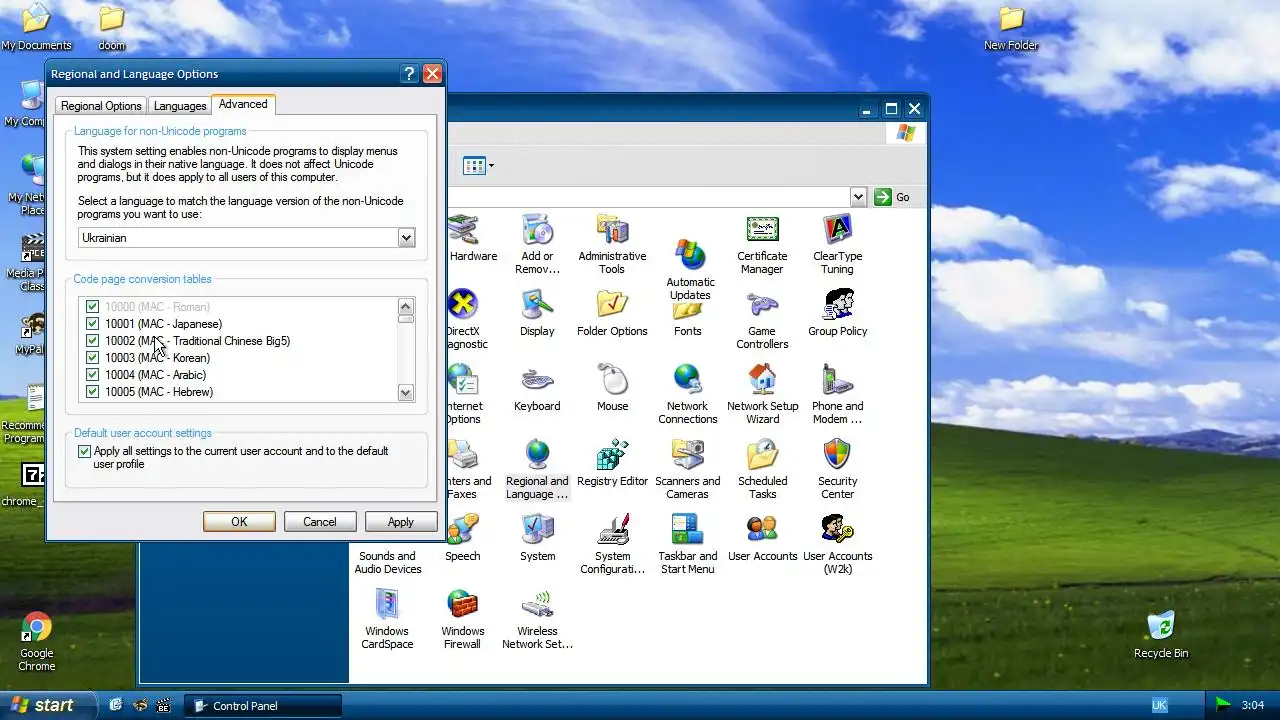Uncheck 10004 (MAC - Arabic) code page

pyautogui.click(x=92, y=375)
